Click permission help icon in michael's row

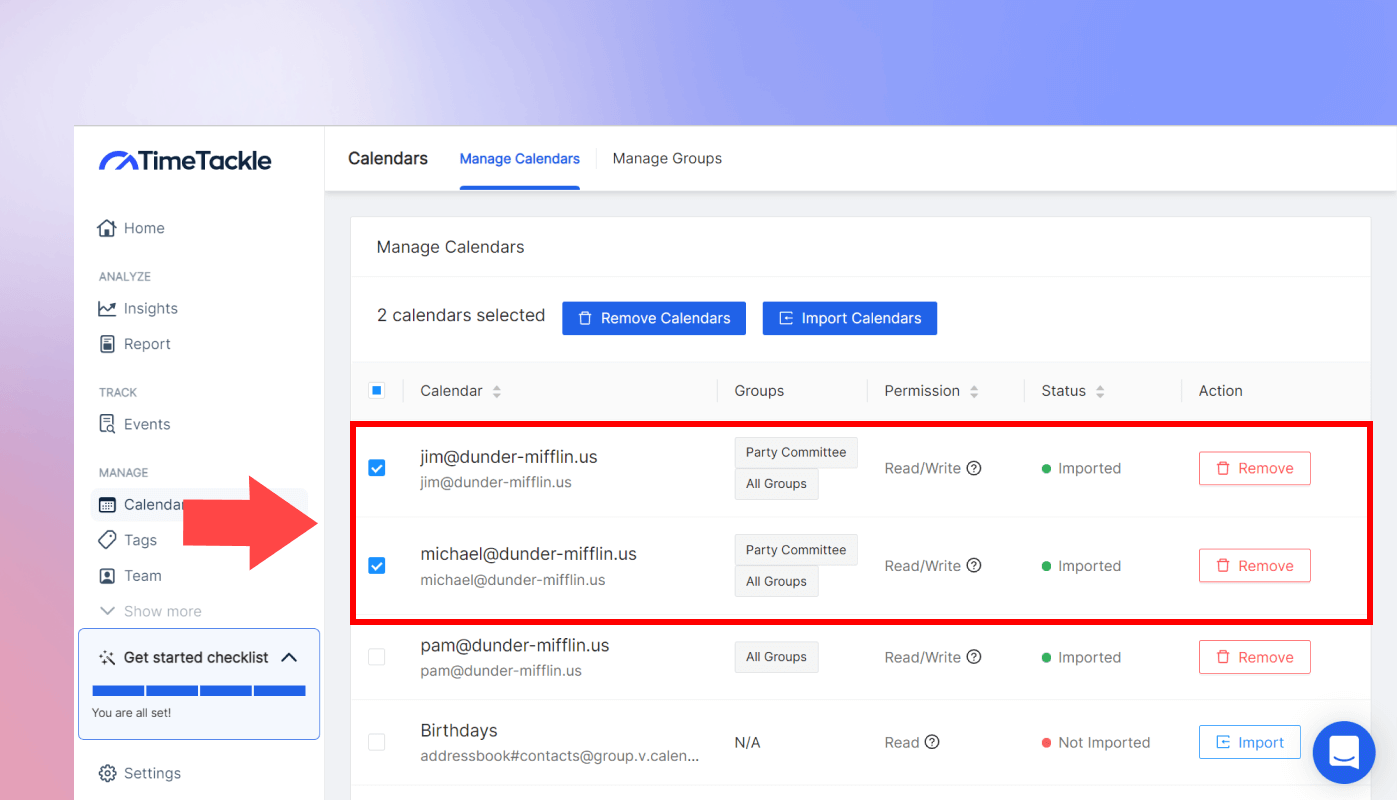click(974, 566)
